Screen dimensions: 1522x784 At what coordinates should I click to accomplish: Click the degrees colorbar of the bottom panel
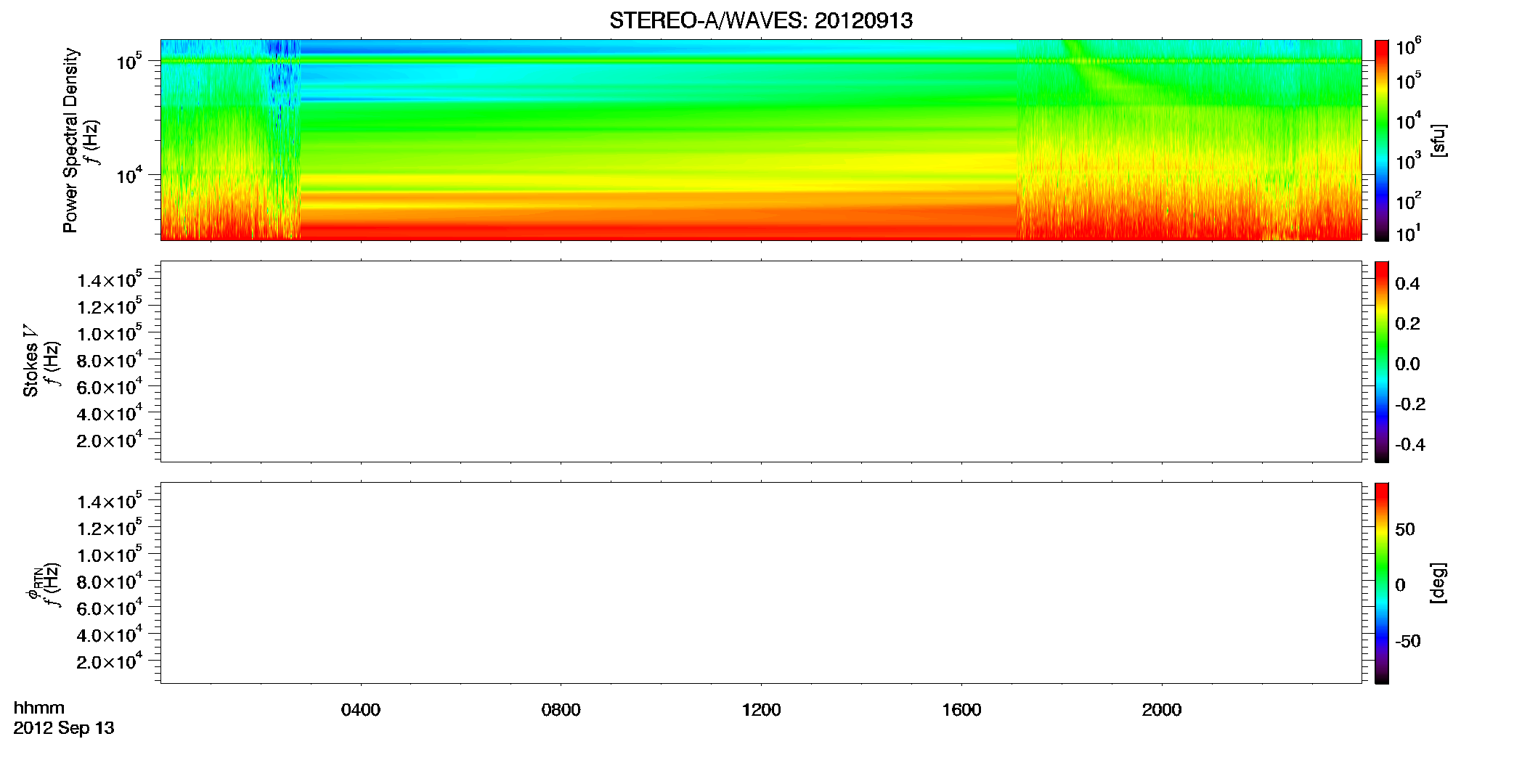click(1382, 583)
